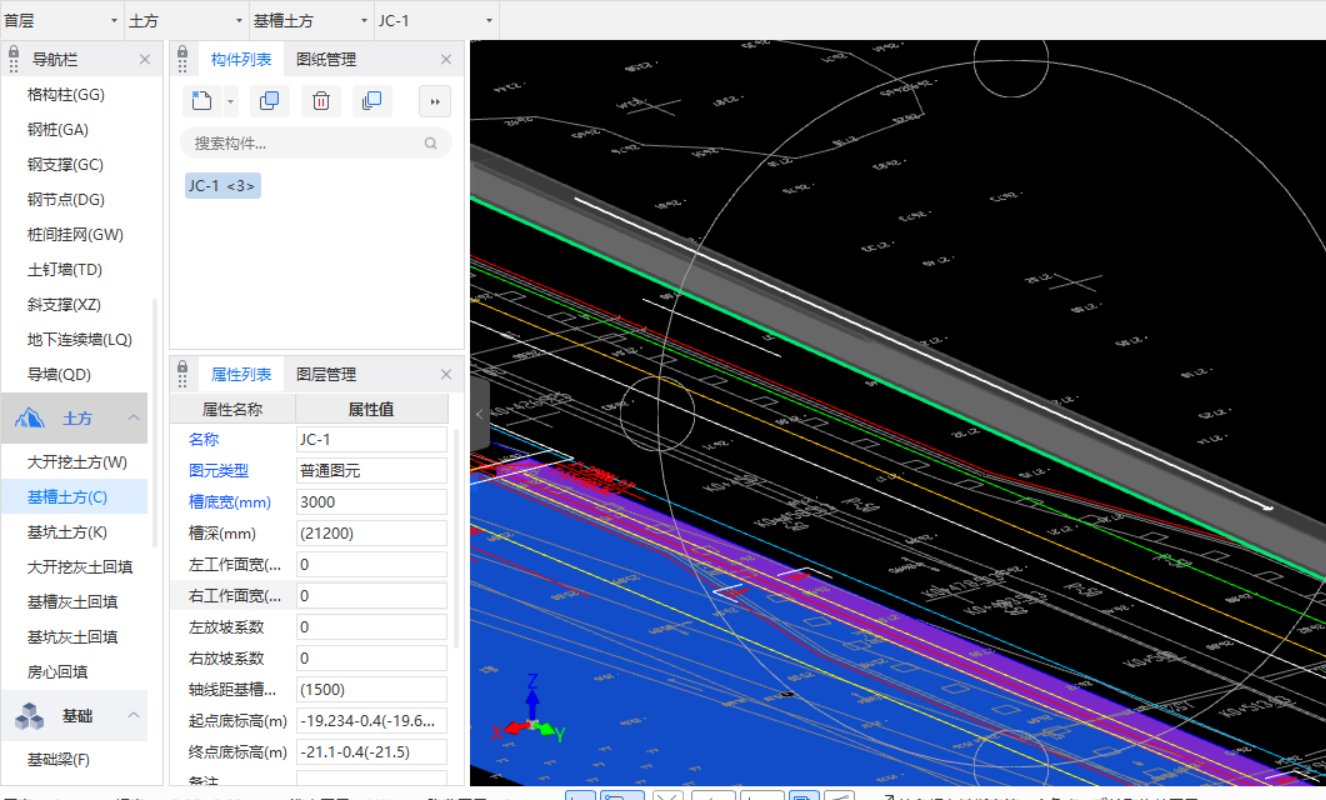This screenshot has width=1326, height=800.
Task: Select 钢节点(DG) in navigation
Action: (66, 200)
